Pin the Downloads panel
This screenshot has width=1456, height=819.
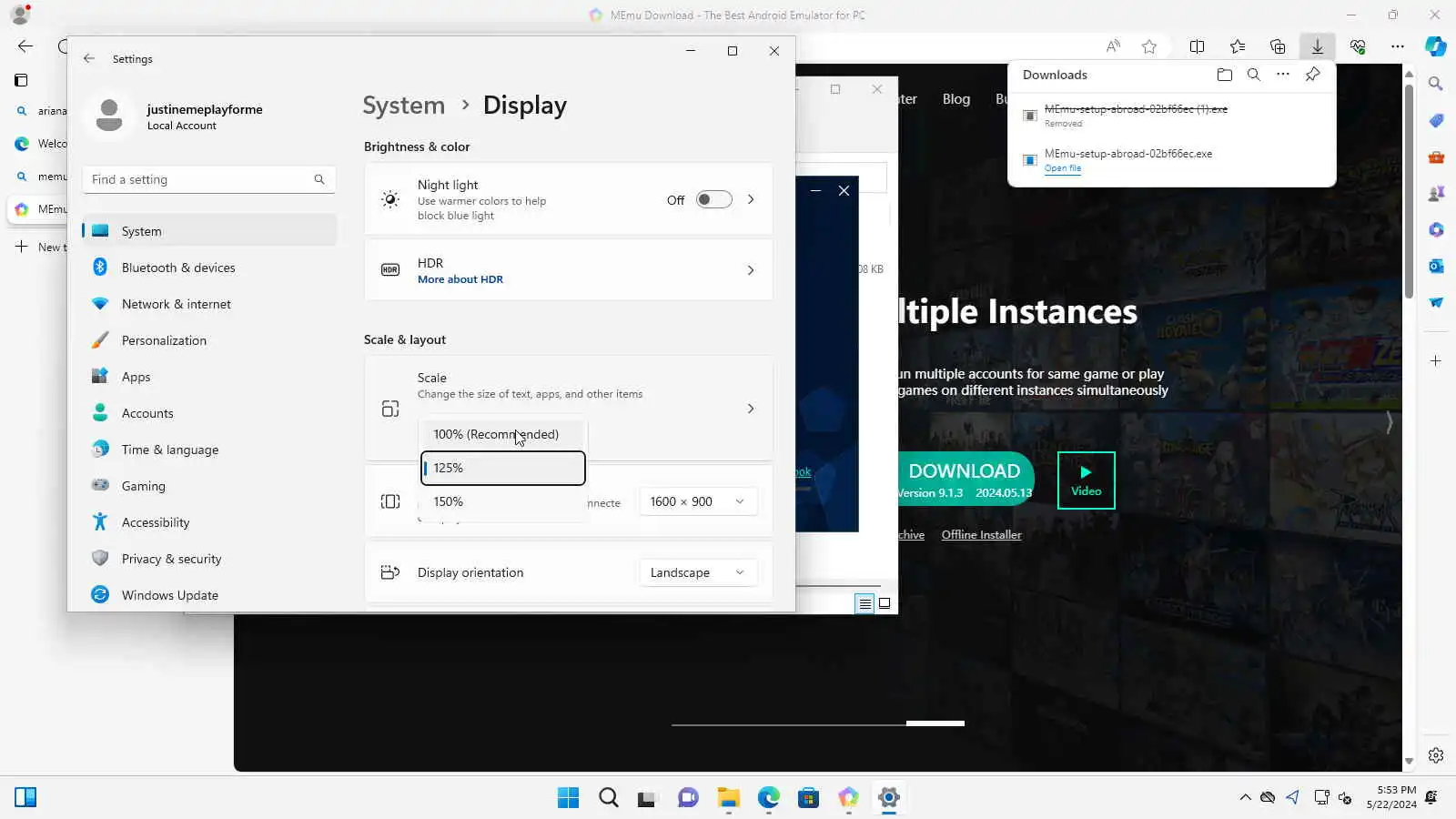click(x=1312, y=75)
